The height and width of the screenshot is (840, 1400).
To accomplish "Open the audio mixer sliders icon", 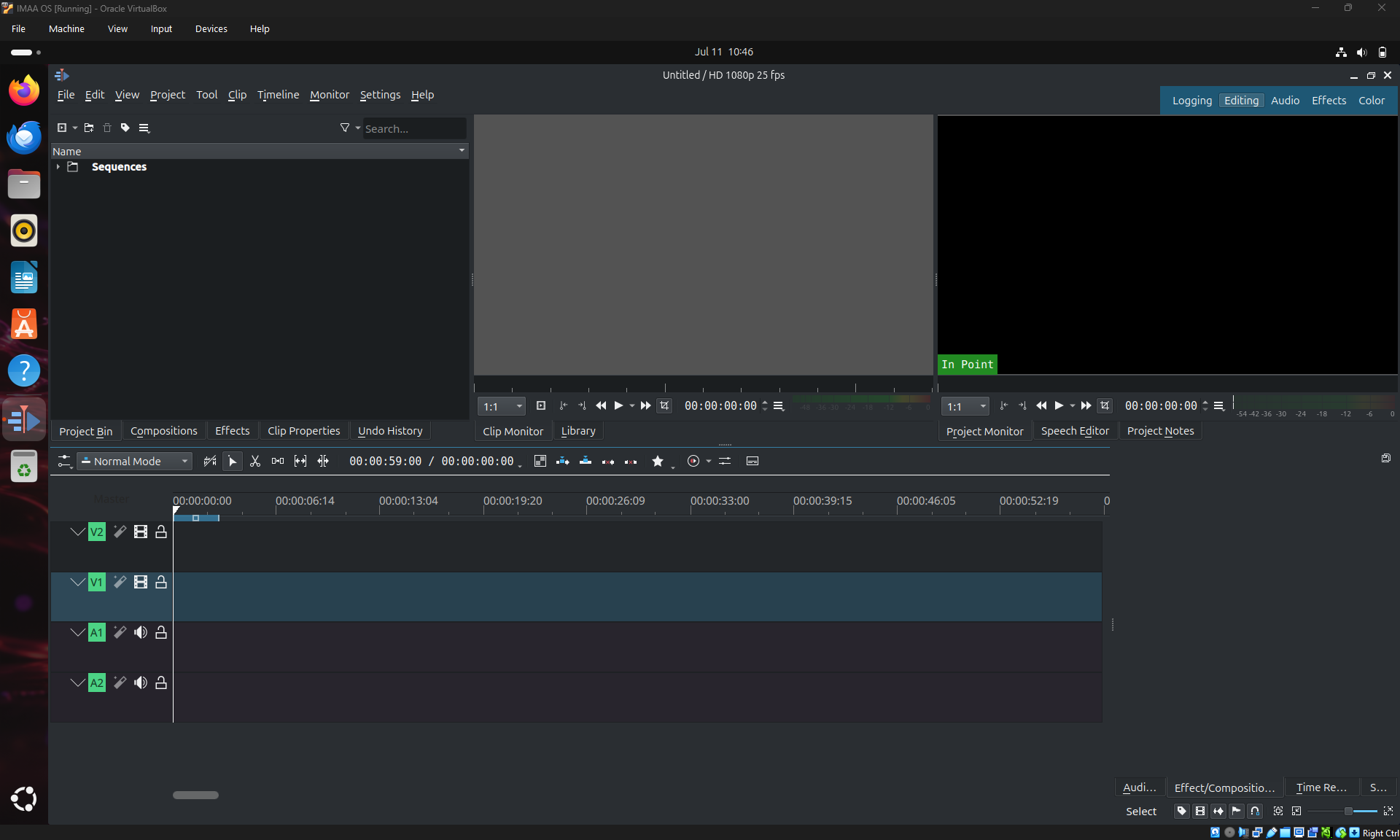I will coord(725,461).
